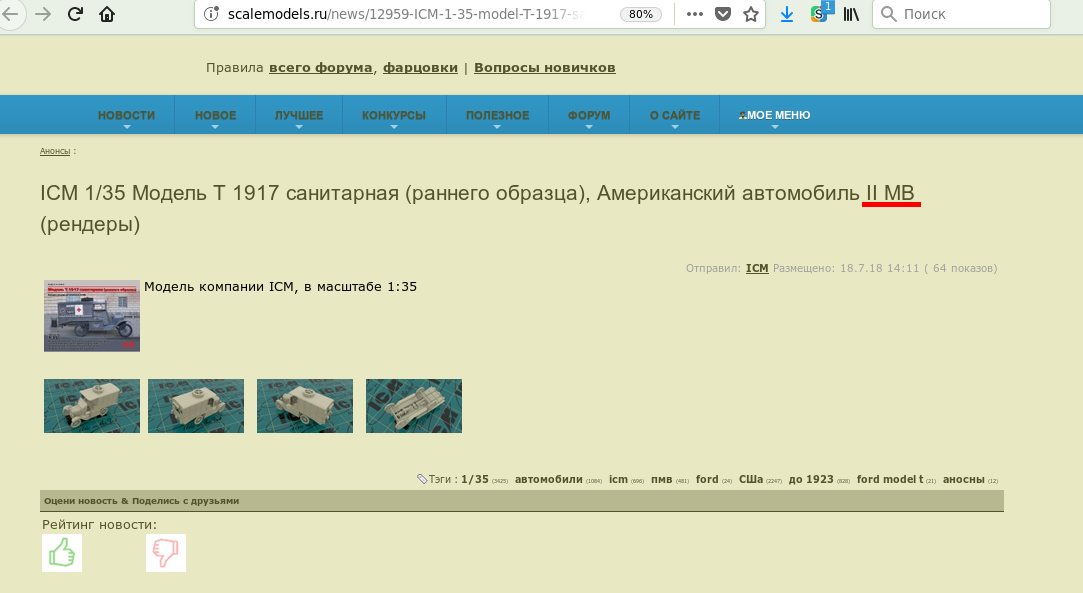Viewport: 1083px width, 593px height.
Task: Open the ПОЛЕЗНОЕ menu
Action: [x=497, y=115]
